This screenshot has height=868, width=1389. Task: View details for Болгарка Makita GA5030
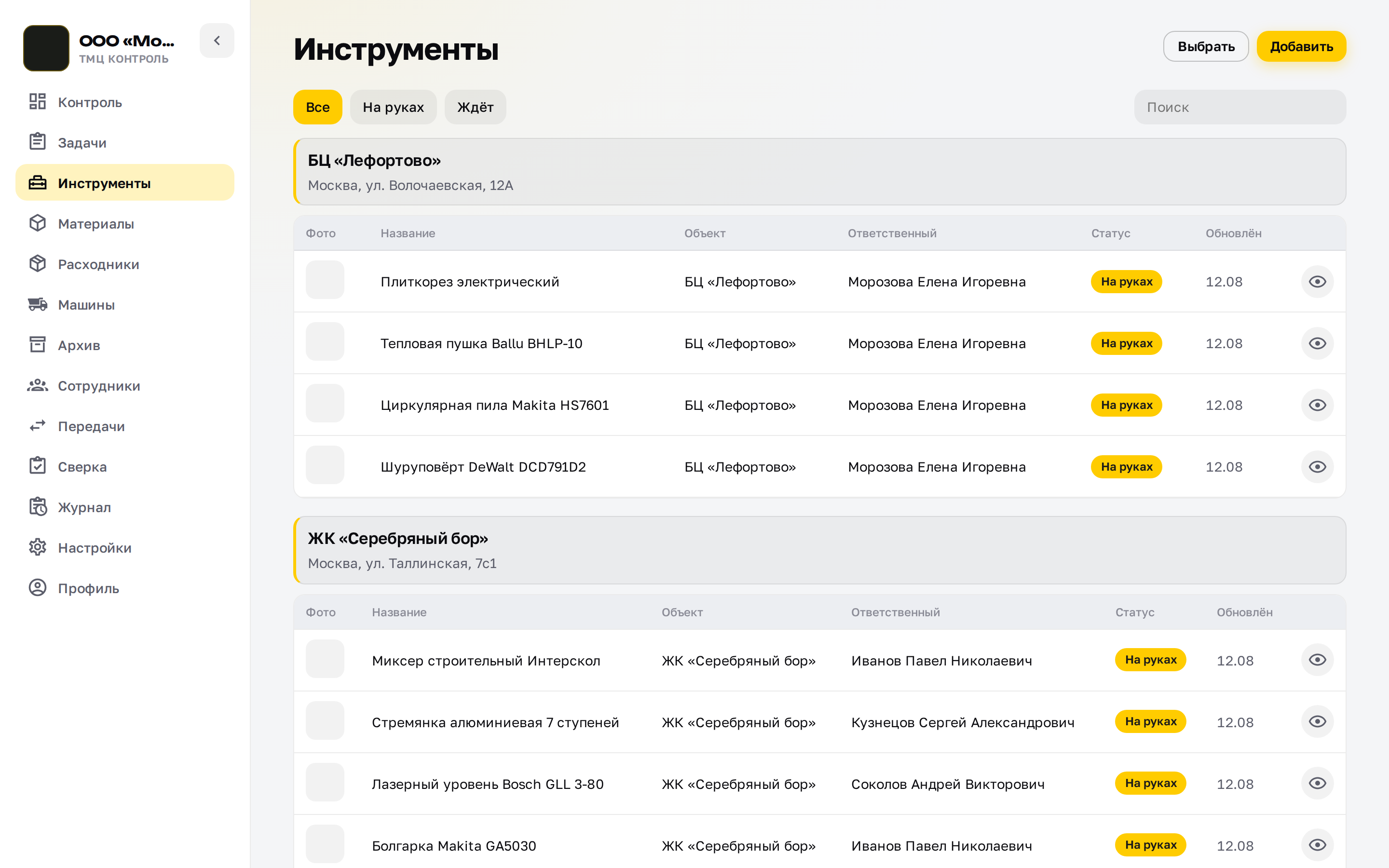(1317, 845)
